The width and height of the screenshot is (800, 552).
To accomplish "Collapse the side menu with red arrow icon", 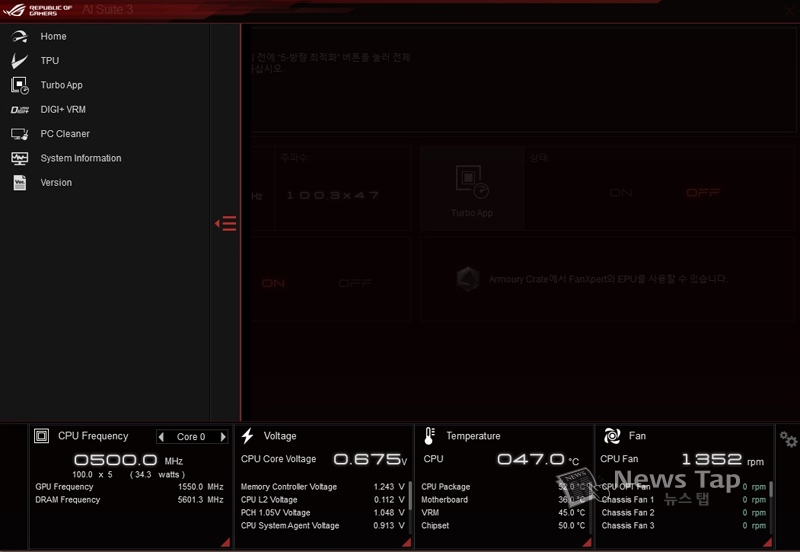I will (x=226, y=223).
